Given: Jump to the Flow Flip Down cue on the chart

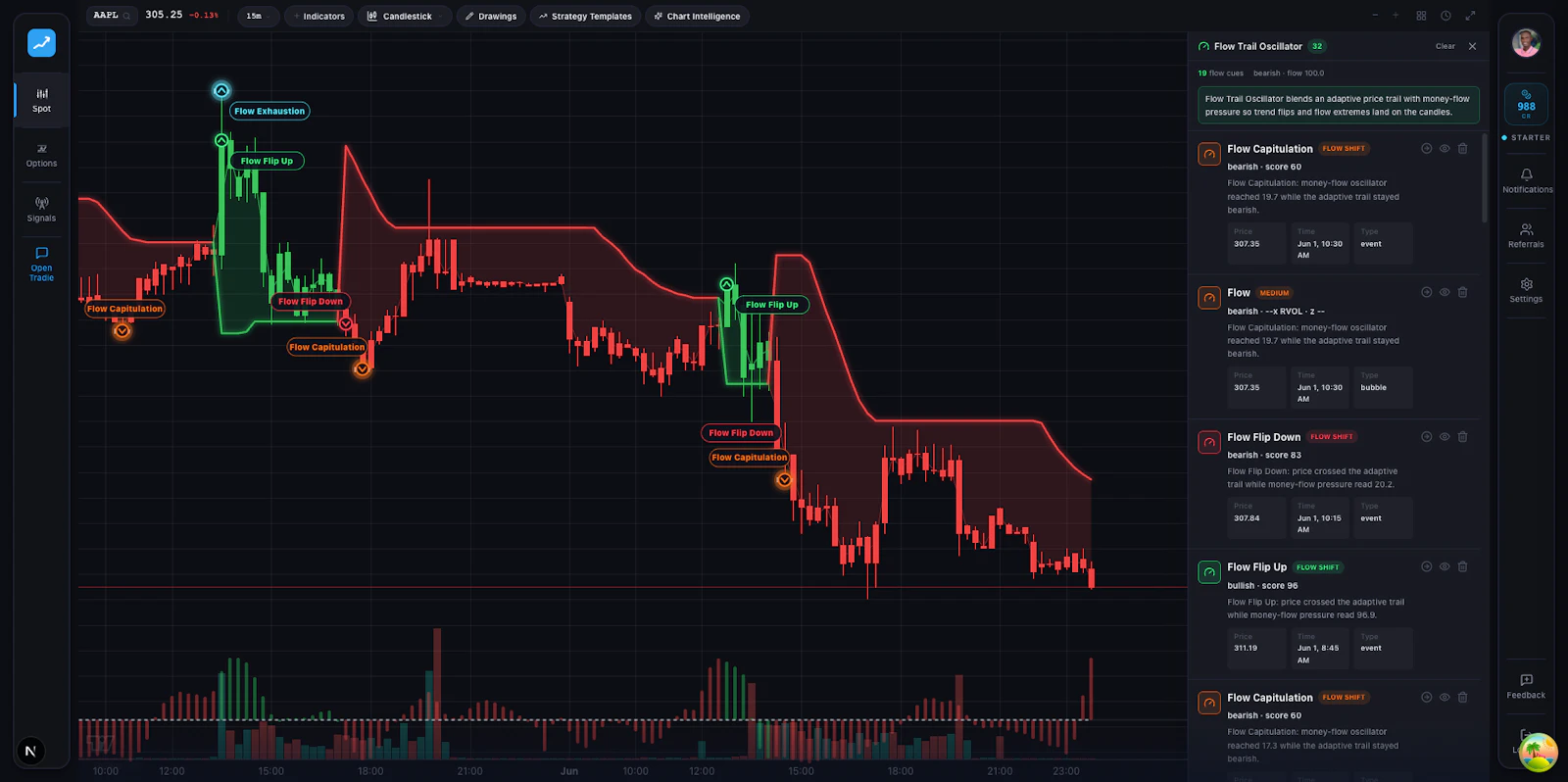Looking at the screenshot, I should pyautogui.click(x=1427, y=437).
